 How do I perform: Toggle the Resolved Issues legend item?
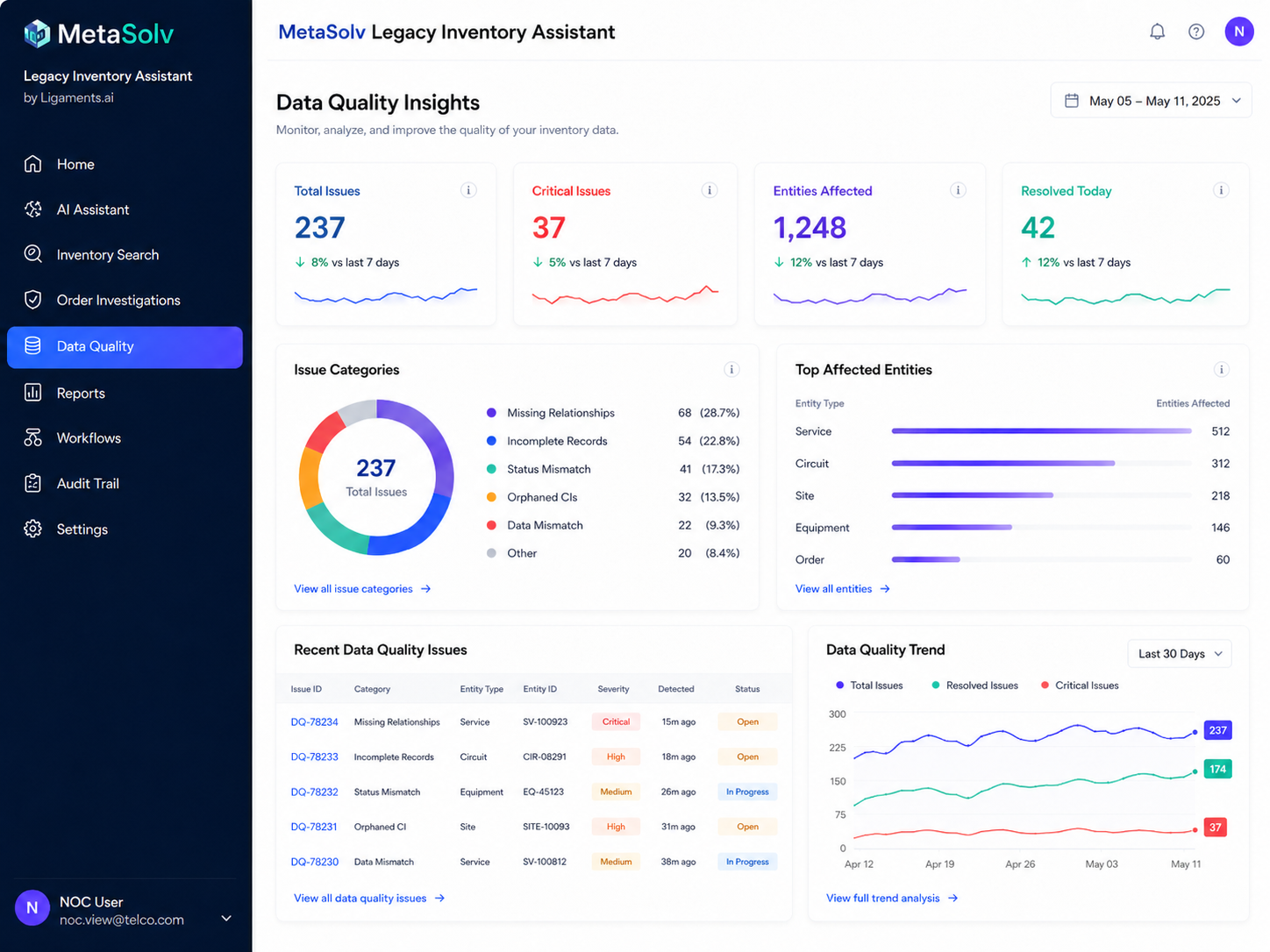[974, 686]
